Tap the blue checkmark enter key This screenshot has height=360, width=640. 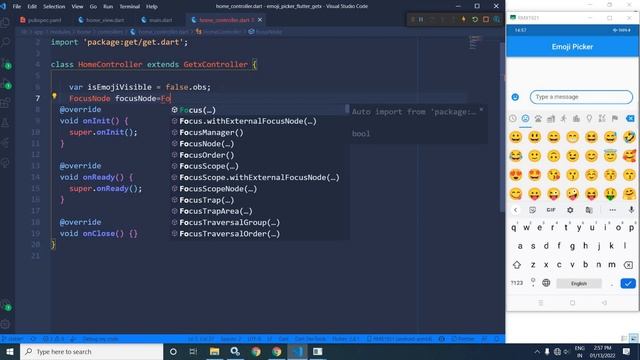(628, 283)
